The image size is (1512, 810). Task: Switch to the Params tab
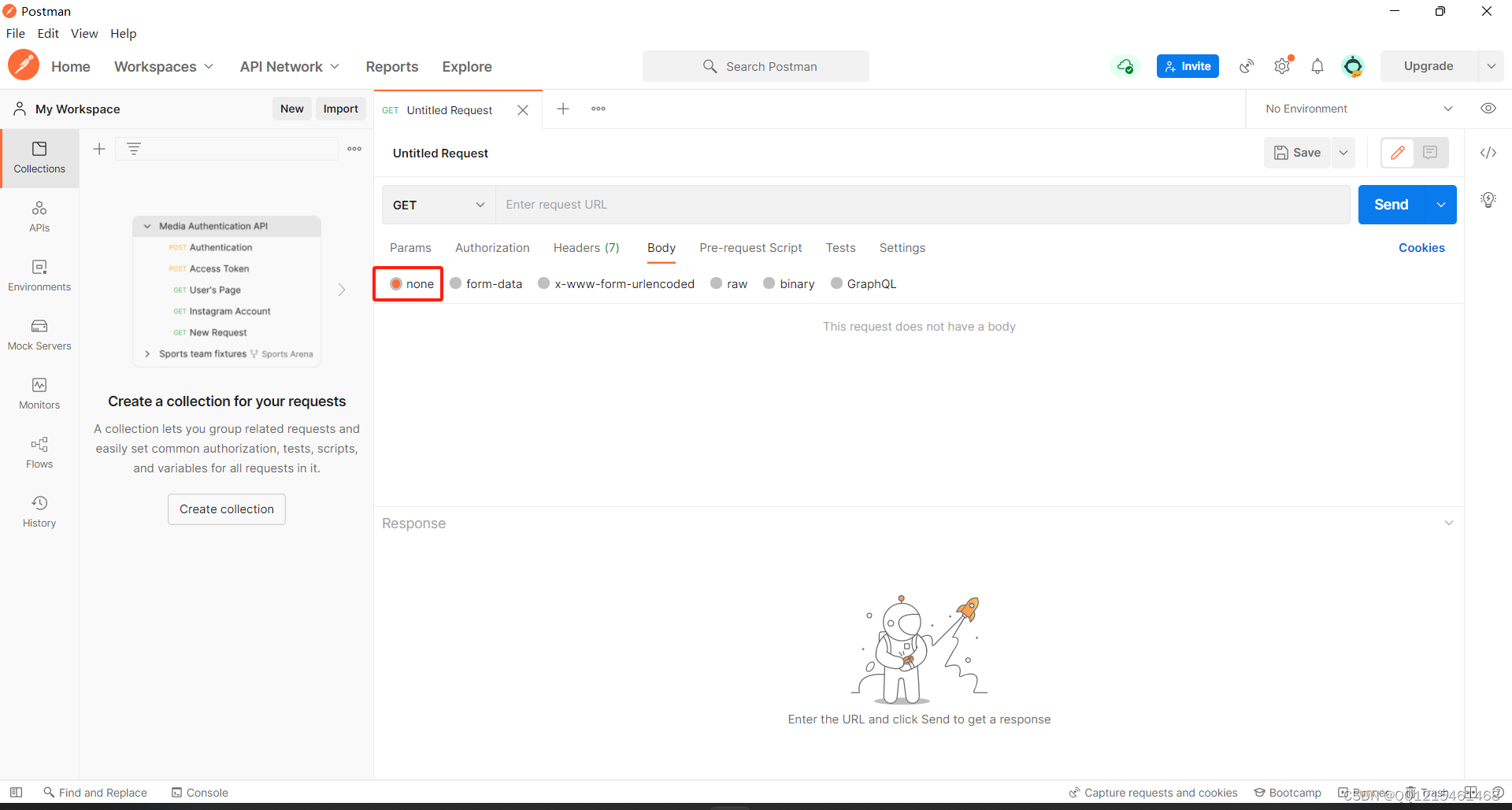tap(410, 248)
